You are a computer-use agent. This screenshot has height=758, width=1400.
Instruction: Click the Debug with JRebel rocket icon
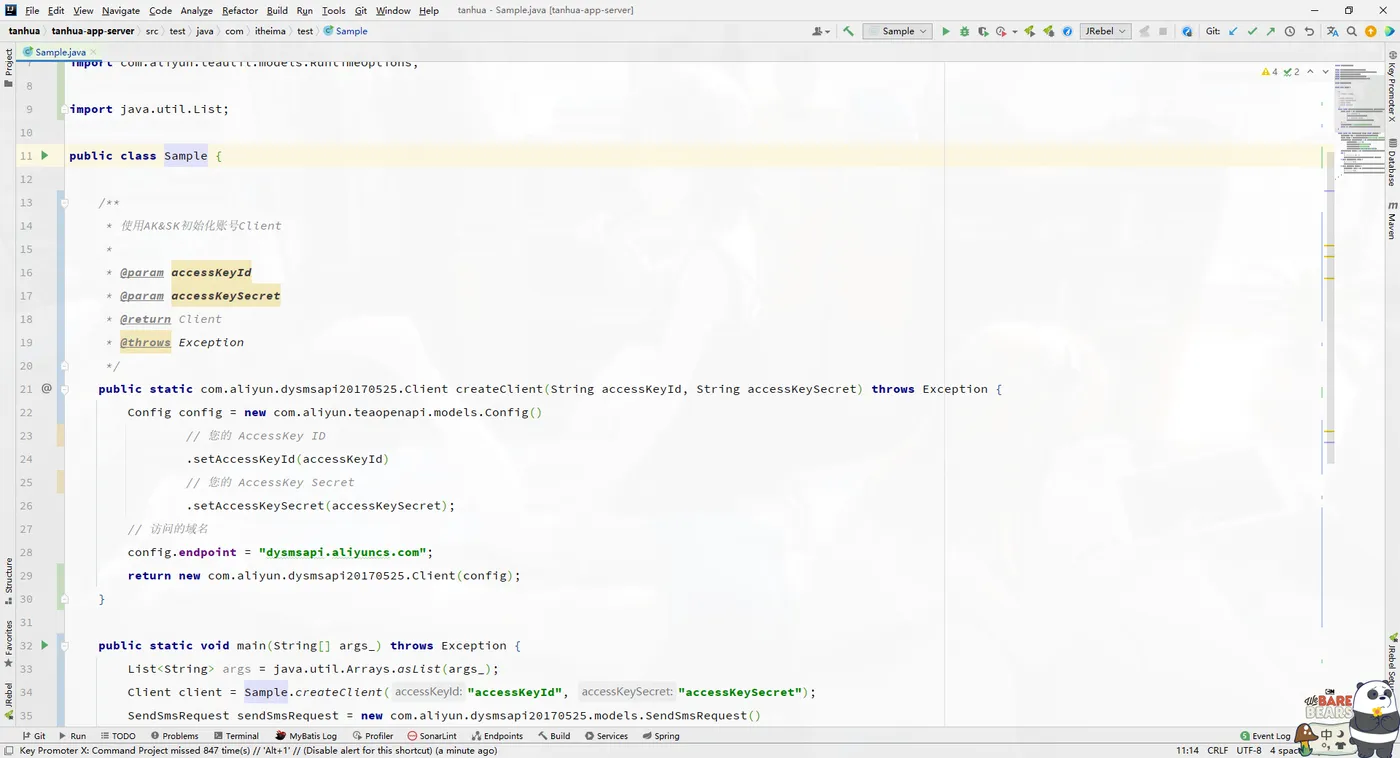(1048, 31)
